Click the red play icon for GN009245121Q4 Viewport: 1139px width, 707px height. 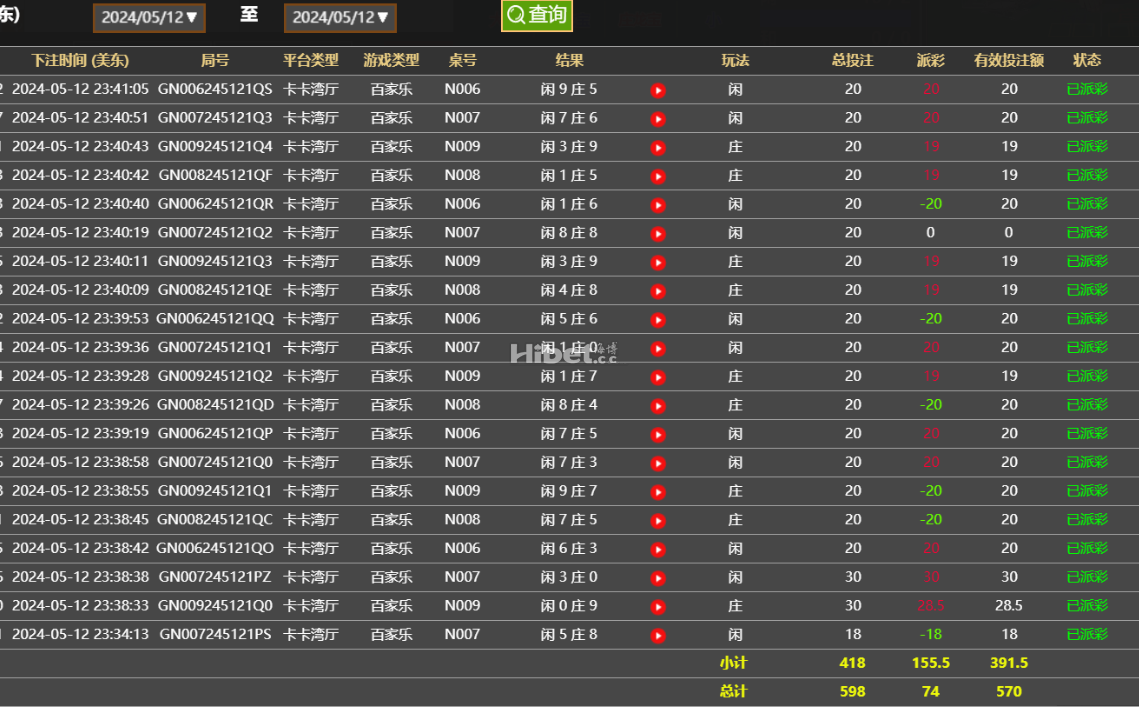pyautogui.click(x=658, y=148)
